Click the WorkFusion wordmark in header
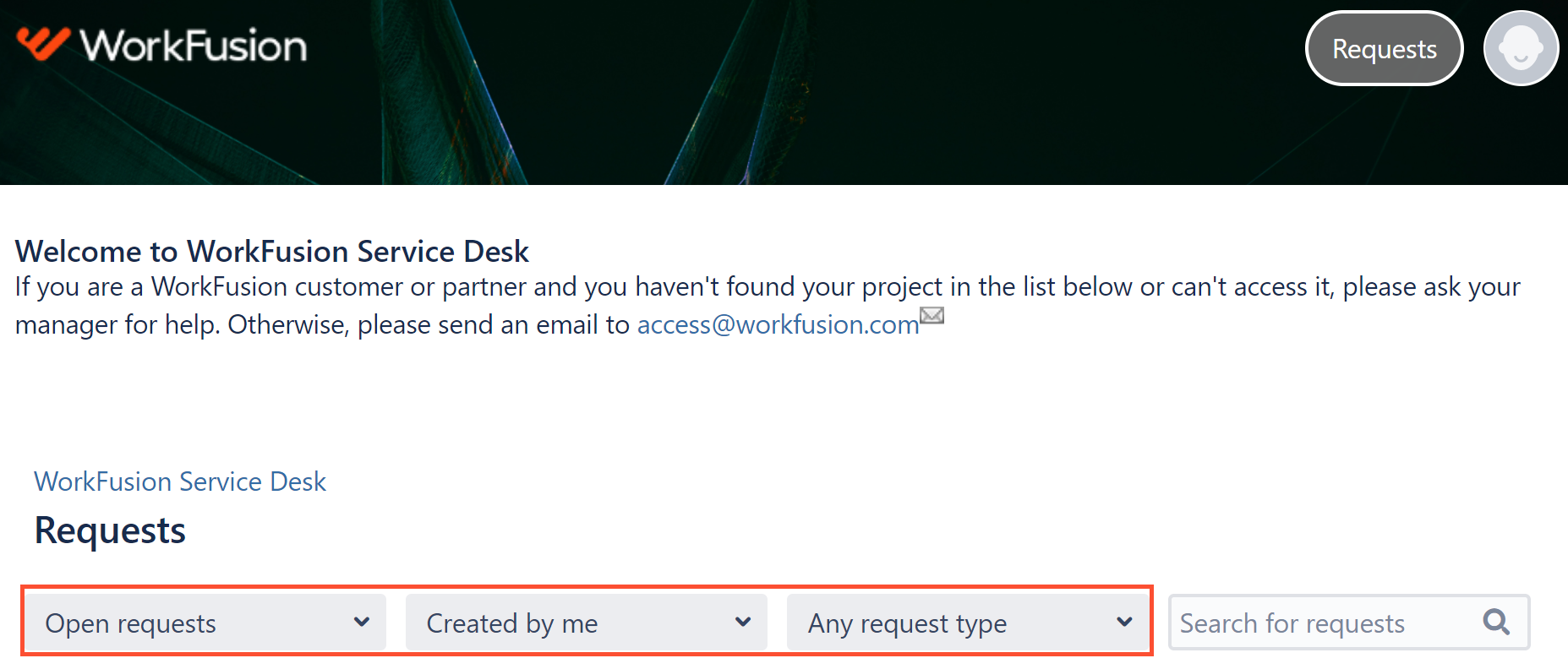This screenshot has height=669, width=1568. [x=194, y=46]
